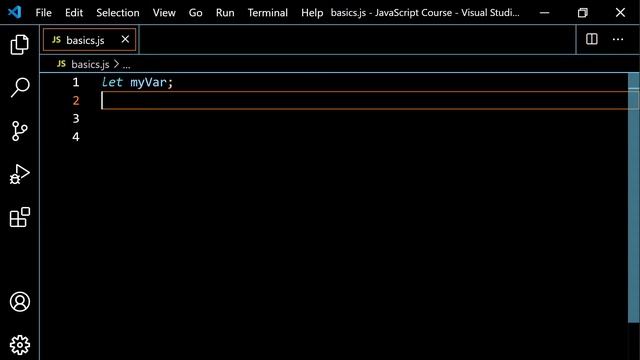Open the Accounts menu icon
The height and width of the screenshot is (360, 640).
coord(20,302)
